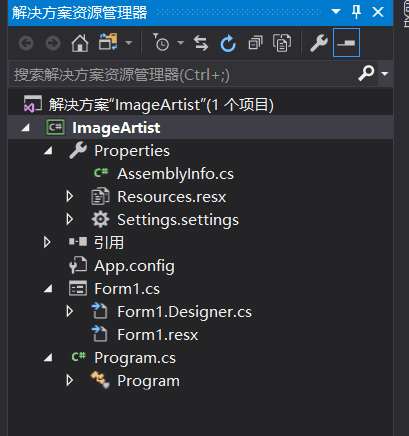Collapse the Form1.cs tree node
The width and height of the screenshot is (409, 436).
[48, 289]
